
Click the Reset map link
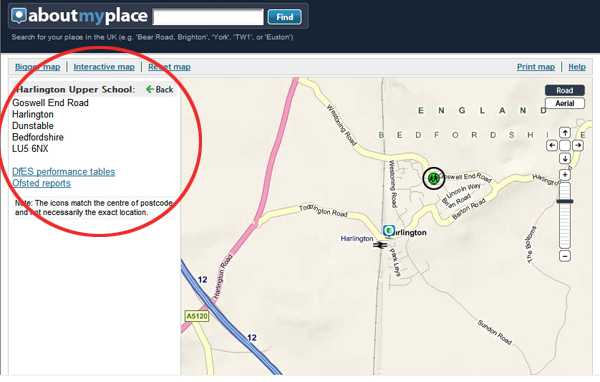[169, 67]
